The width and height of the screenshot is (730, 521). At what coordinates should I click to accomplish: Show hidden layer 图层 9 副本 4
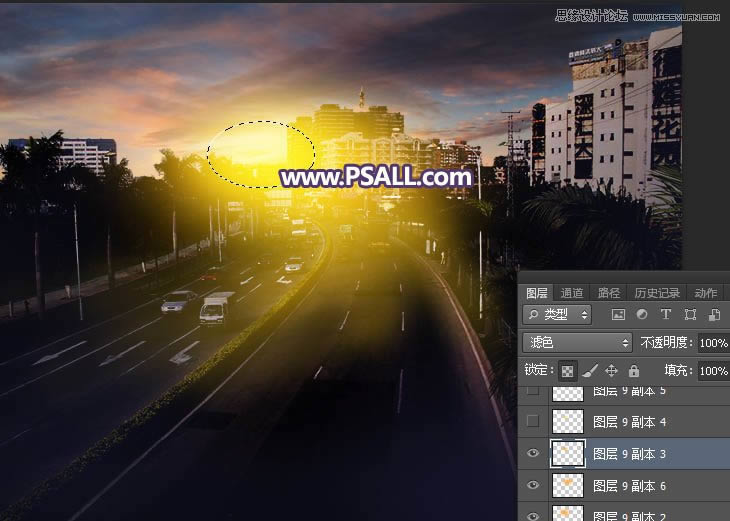click(532, 421)
